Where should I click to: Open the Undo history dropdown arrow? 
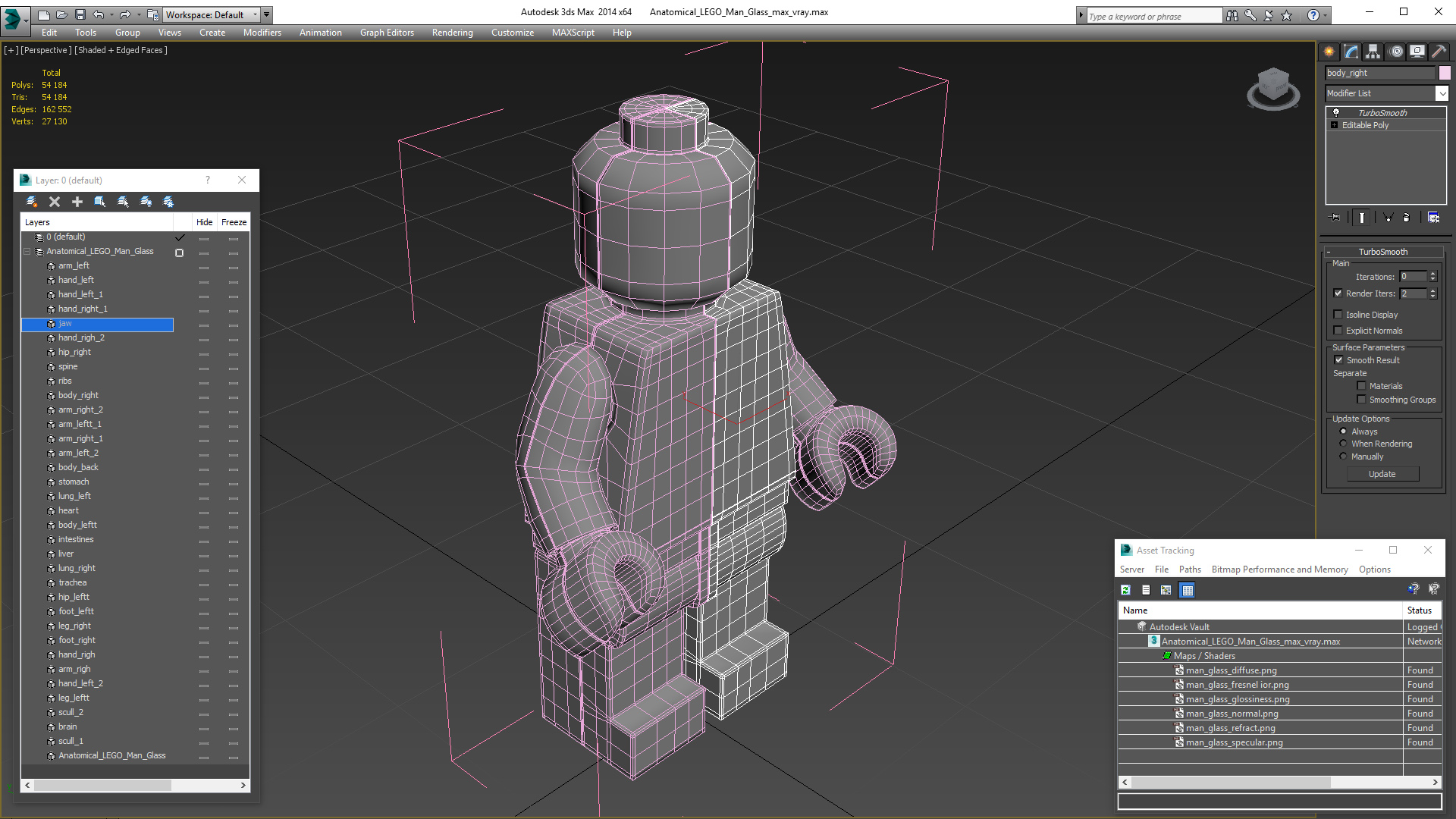click(111, 14)
